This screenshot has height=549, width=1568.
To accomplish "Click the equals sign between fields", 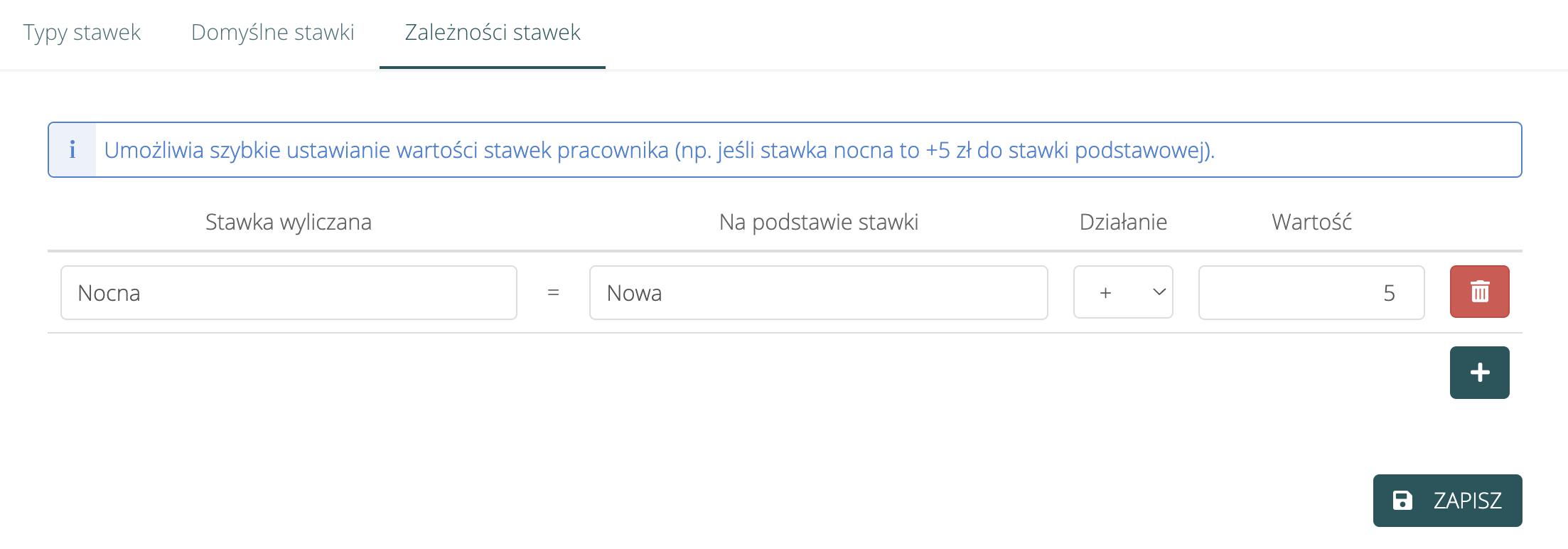I will pos(553,293).
